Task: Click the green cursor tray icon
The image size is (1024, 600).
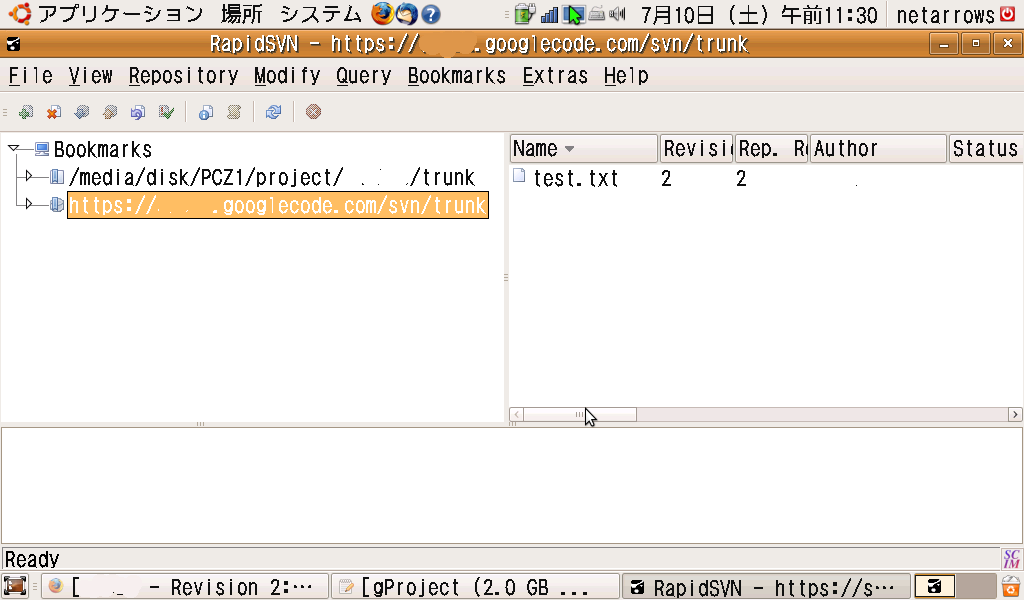Action: pyautogui.click(x=573, y=14)
